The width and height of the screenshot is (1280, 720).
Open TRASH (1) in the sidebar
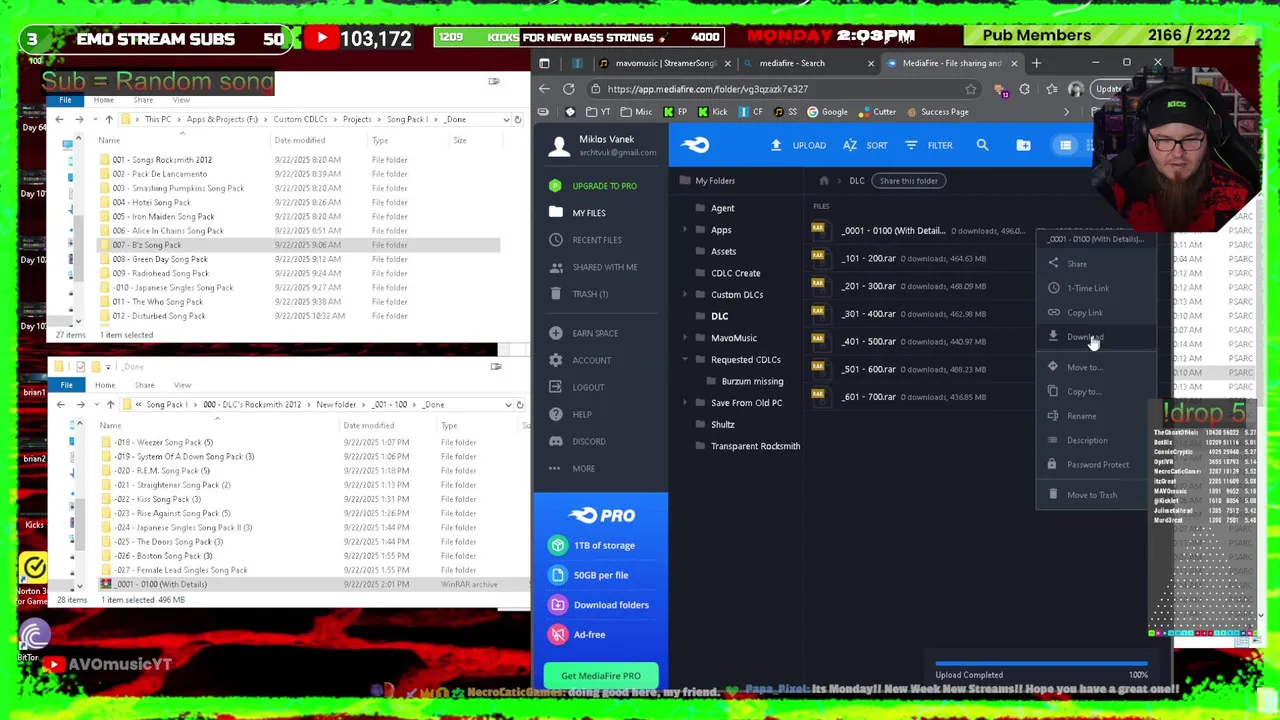click(579, 294)
